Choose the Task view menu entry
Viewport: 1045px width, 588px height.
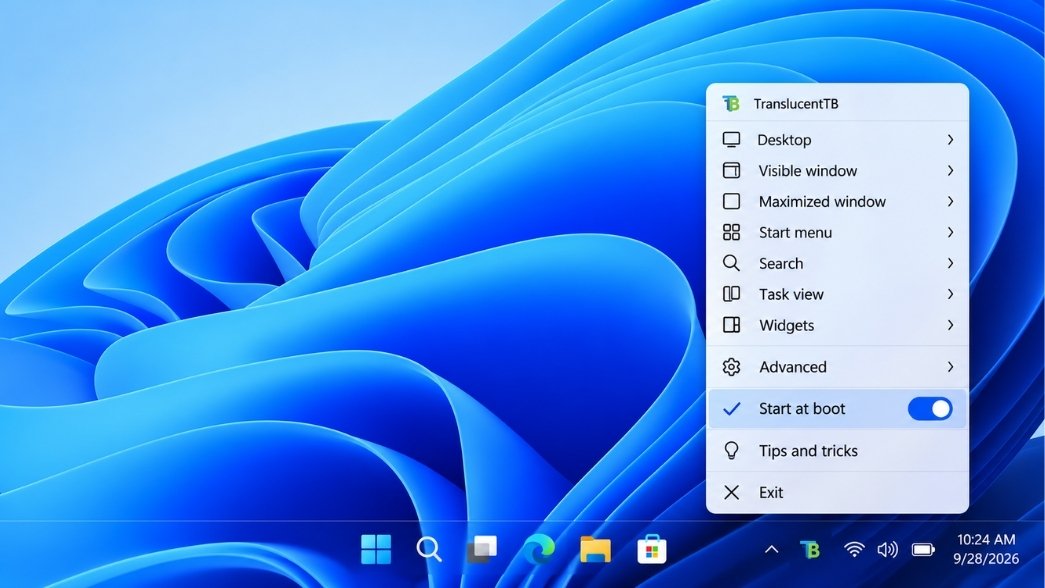(837, 294)
